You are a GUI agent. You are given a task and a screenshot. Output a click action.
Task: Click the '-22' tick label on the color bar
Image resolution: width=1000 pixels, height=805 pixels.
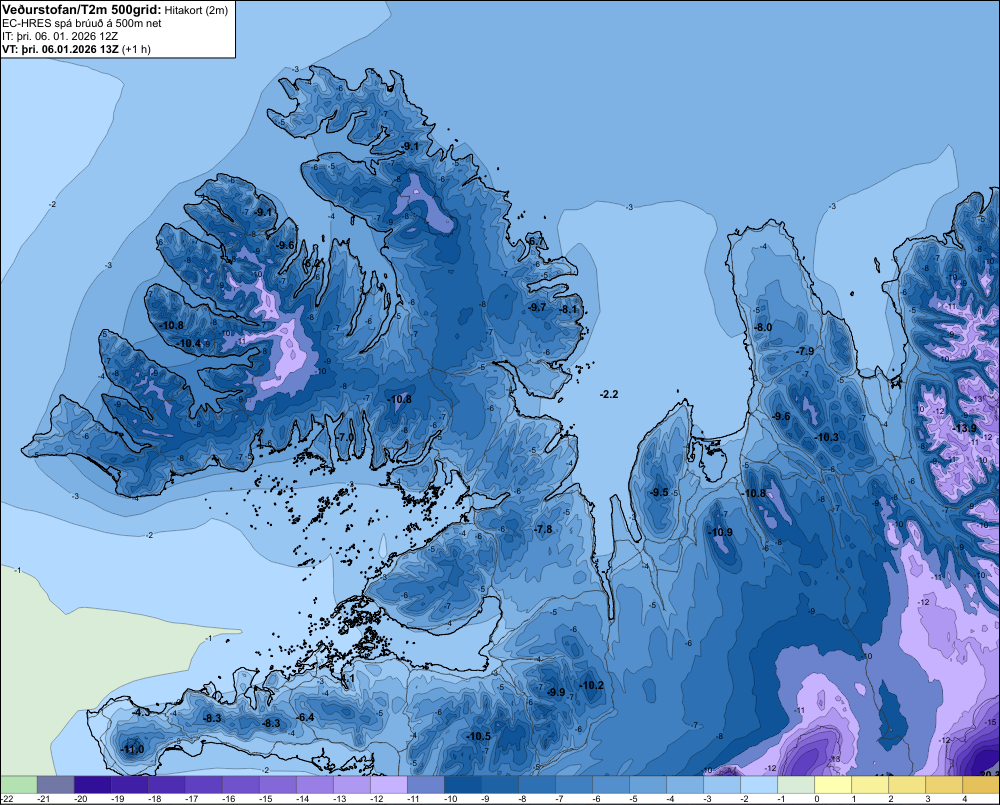(x=8, y=799)
